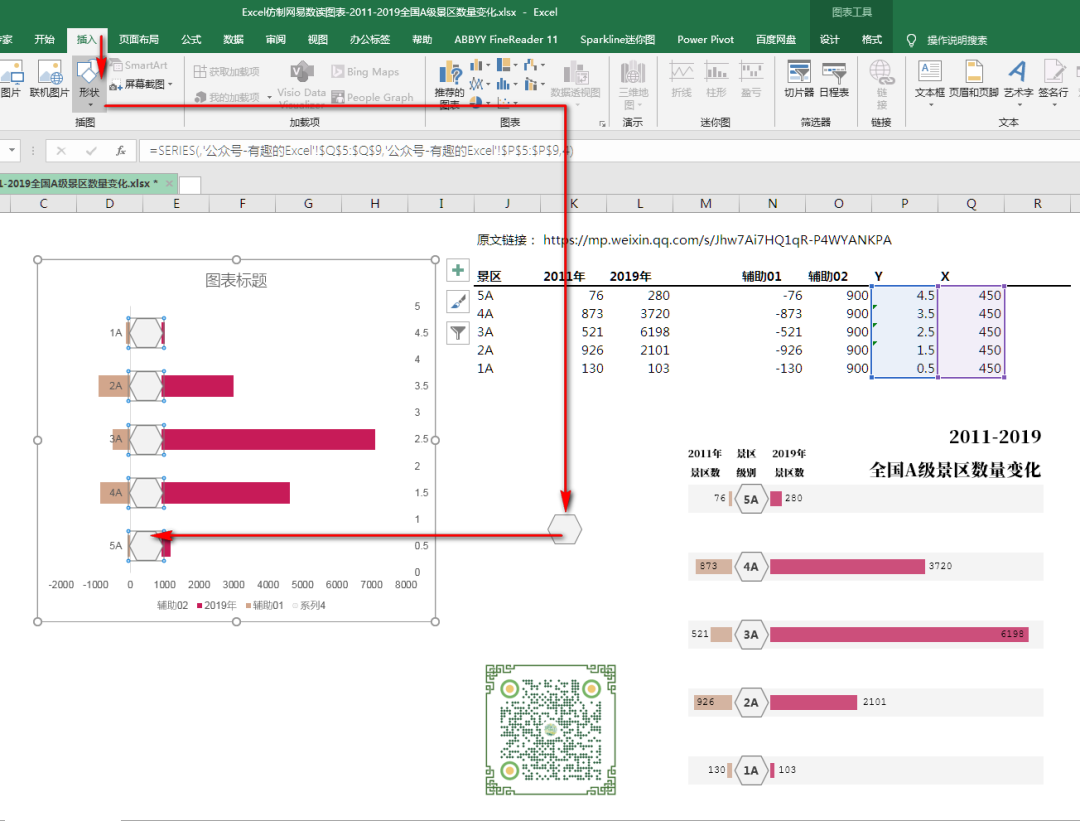Image resolution: width=1080 pixels, height=821 pixels.
Task: Click the insert function fx icon
Action: click(x=121, y=150)
